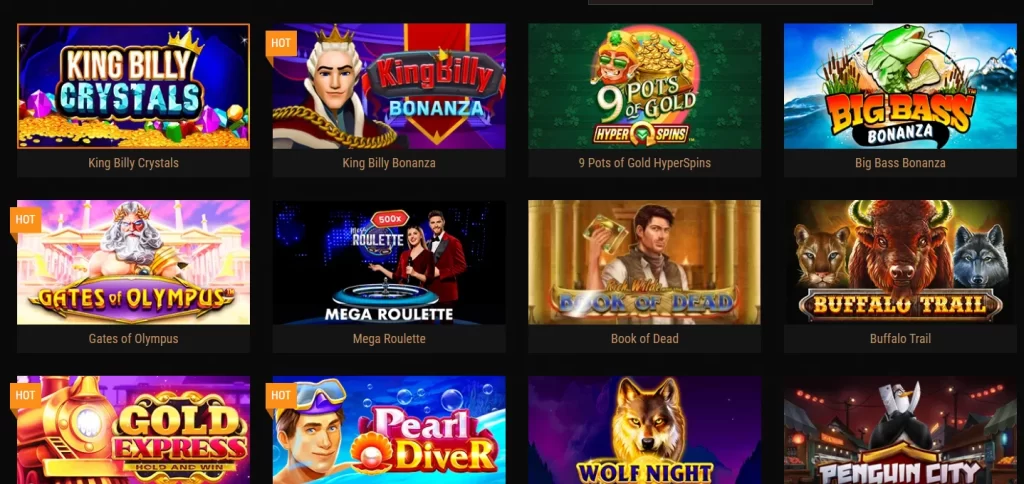Click the Big Bass Bonanza title label
This screenshot has height=484, width=1024.
point(901,163)
